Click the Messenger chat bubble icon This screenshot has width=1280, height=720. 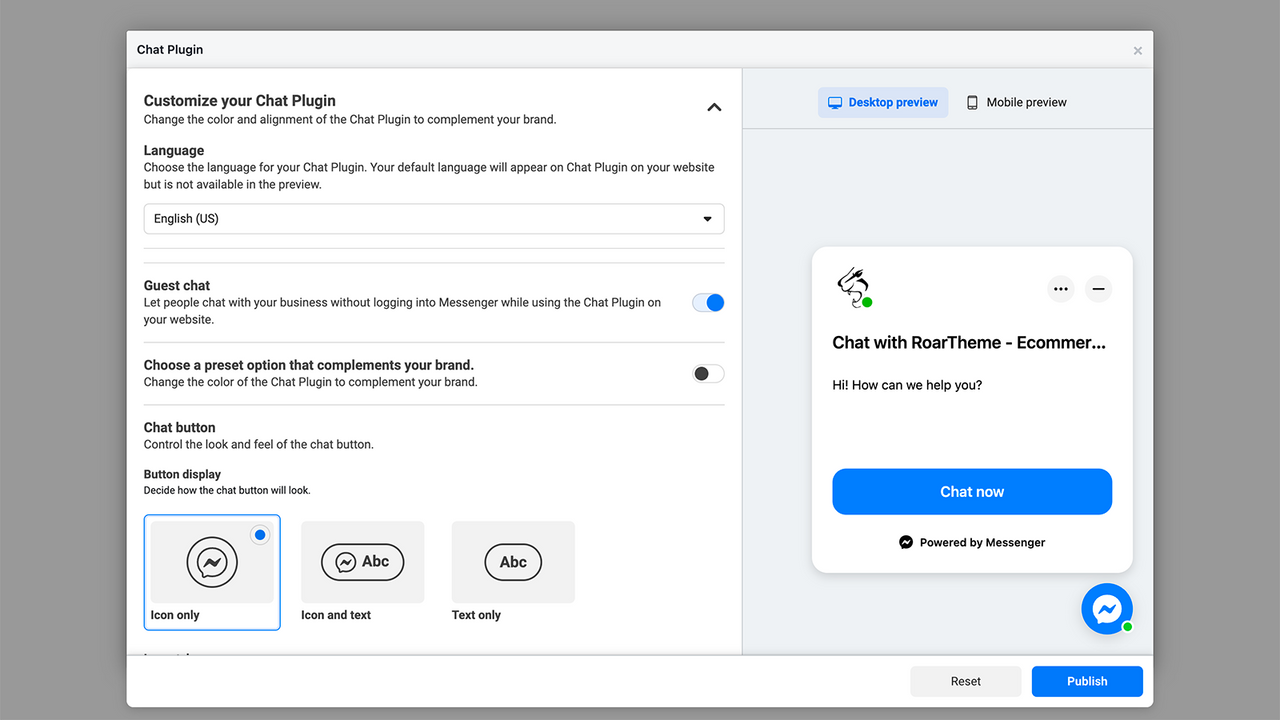1107,608
